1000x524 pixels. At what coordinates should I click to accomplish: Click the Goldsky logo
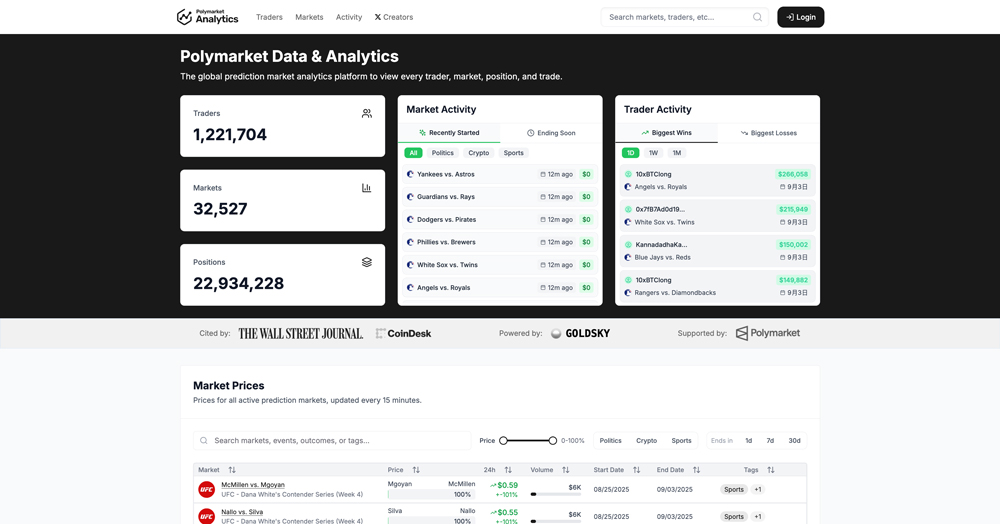click(x=580, y=333)
